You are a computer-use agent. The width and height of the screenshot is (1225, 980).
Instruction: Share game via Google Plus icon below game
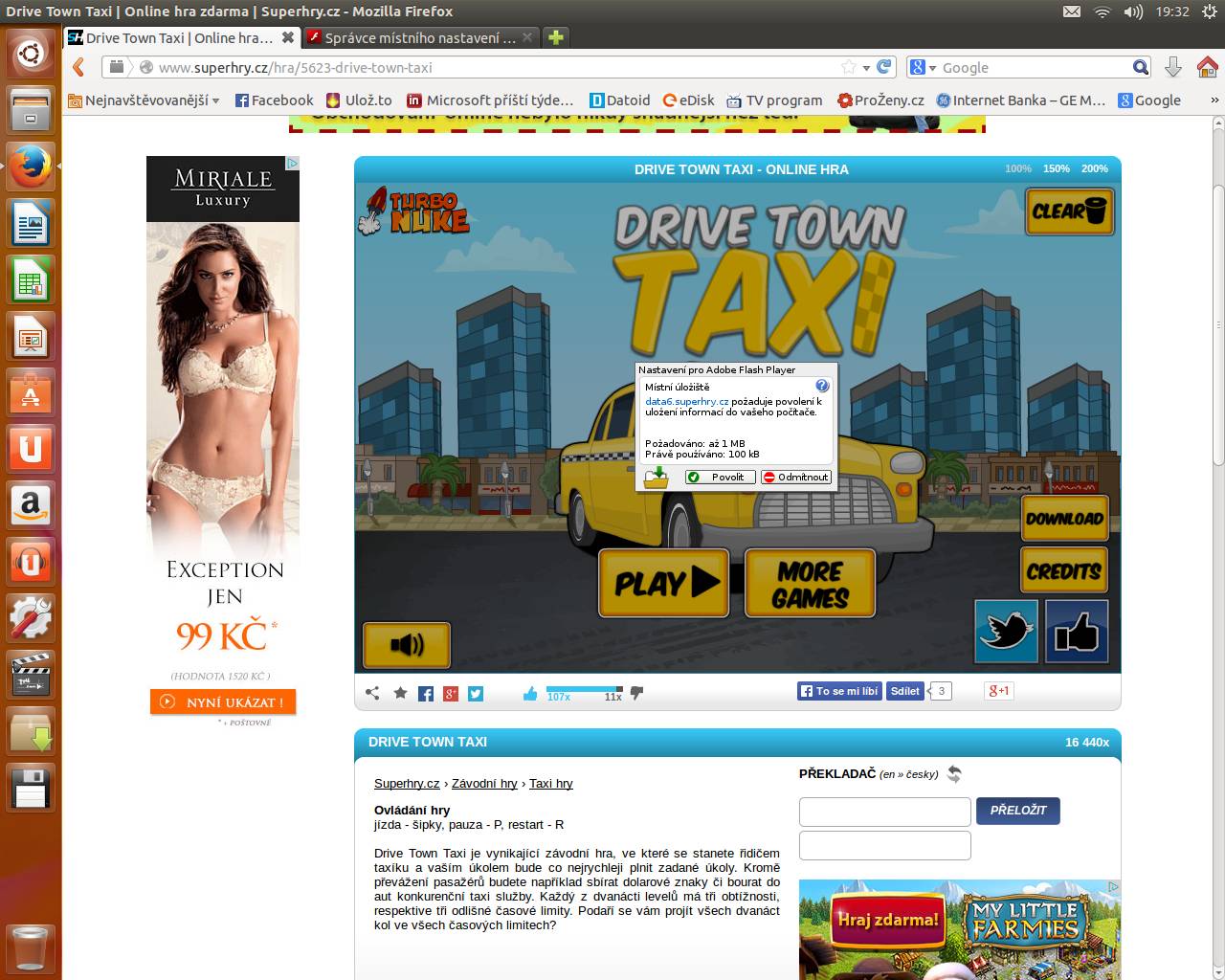coord(451,694)
